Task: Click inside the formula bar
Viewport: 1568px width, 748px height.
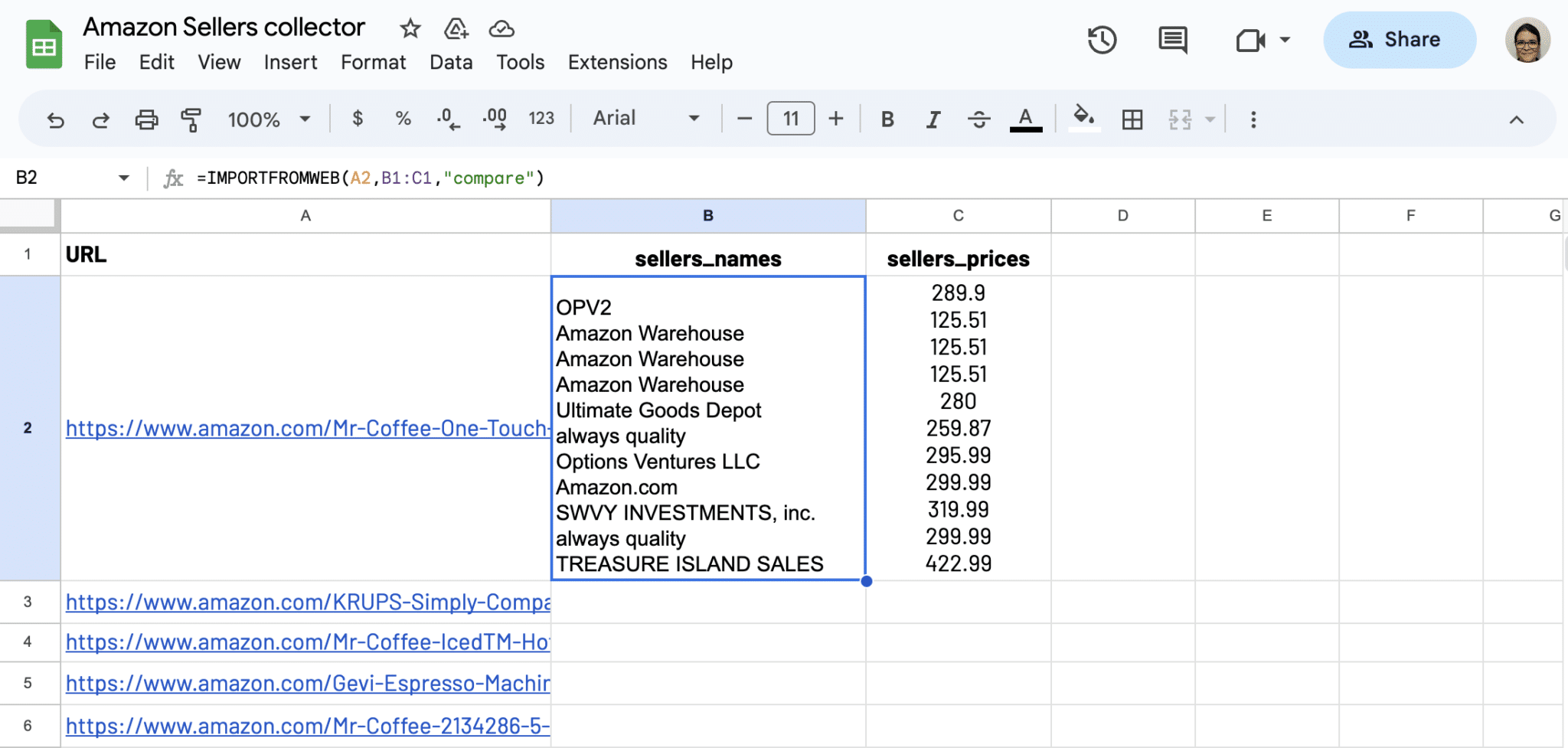Action: pyautogui.click(x=612, y=178)
